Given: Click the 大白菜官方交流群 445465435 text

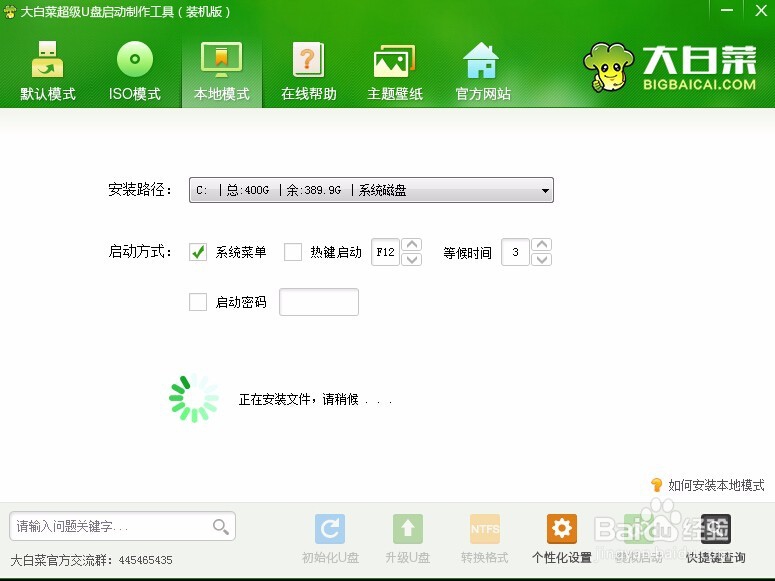Looking at the screenshot, I should (91, 560).
